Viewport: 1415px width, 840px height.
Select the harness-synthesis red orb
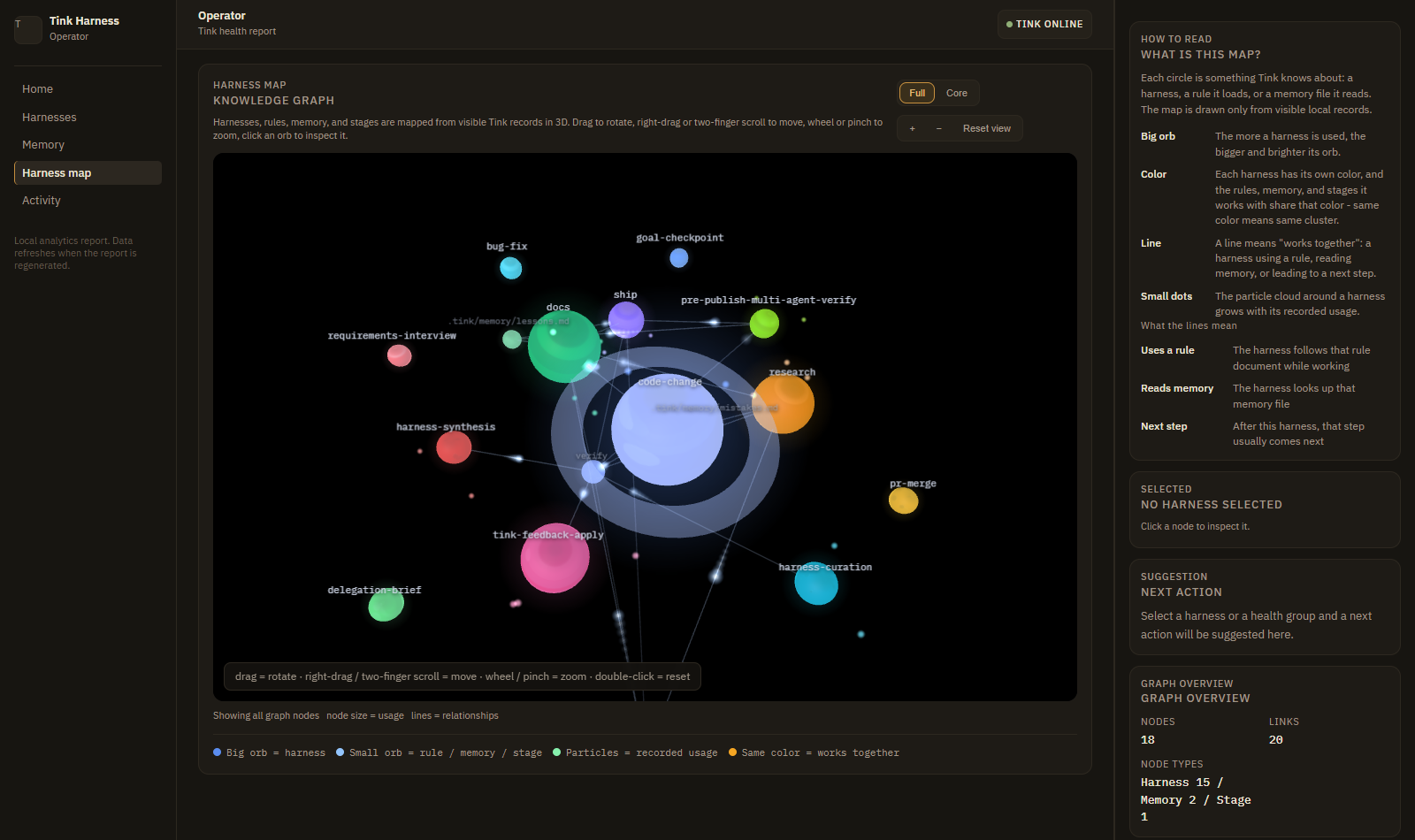(454, 447)
